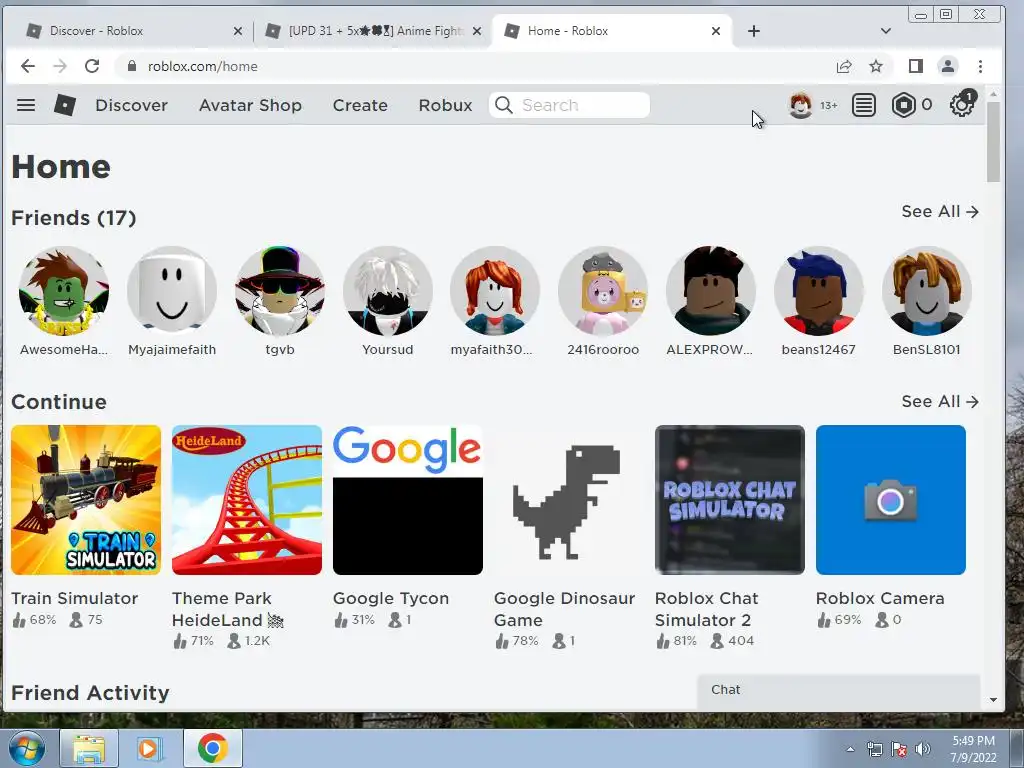Image resolution: width=1024 pixels, height=768 pixels.
Task: Close the Discover - Roblox tab
Action: (x=238, y=31)
